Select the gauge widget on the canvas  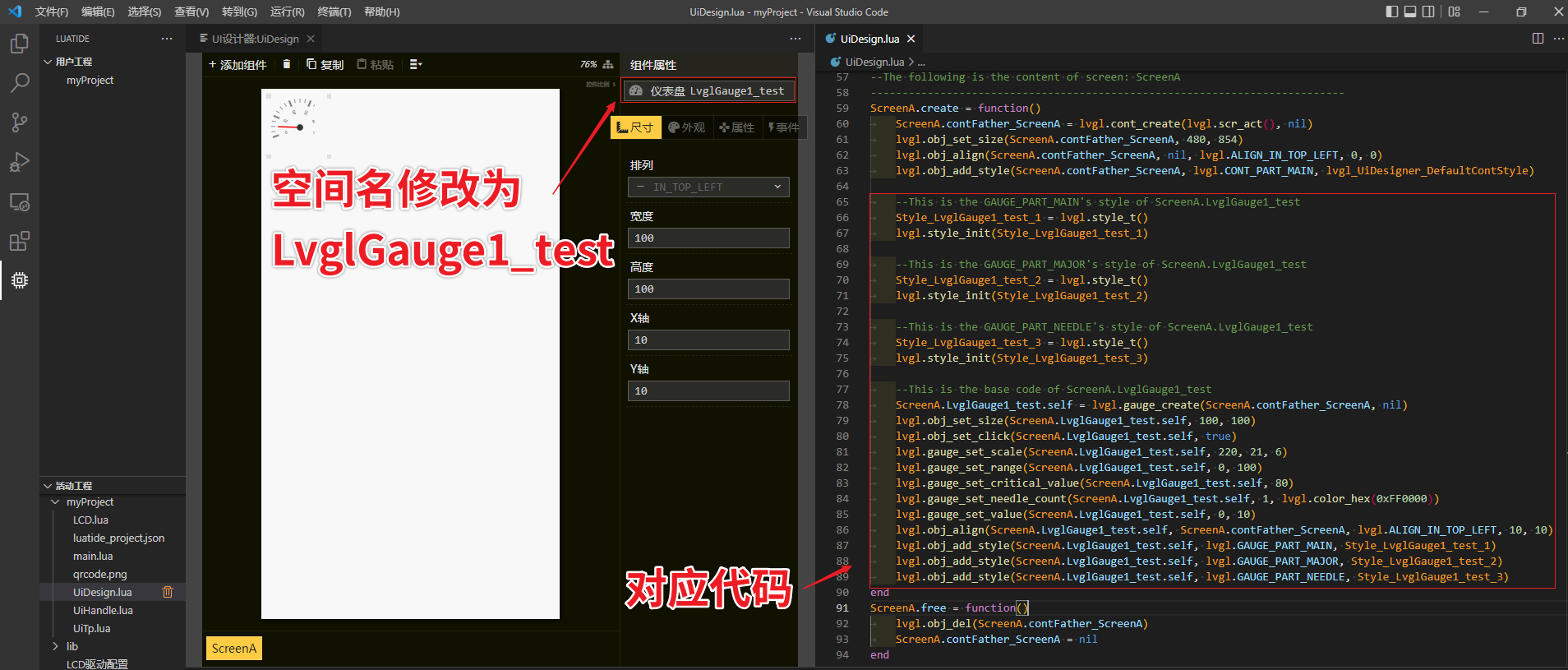(294, 120)
